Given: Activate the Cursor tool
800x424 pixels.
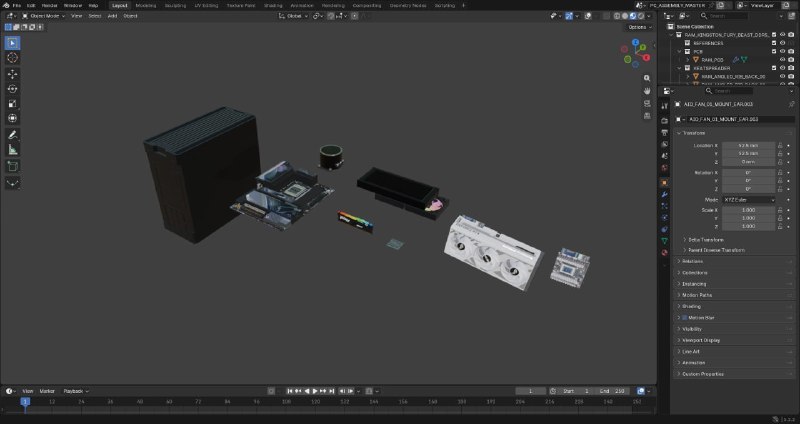Looking at the screenshot, I should pos(13,58).
